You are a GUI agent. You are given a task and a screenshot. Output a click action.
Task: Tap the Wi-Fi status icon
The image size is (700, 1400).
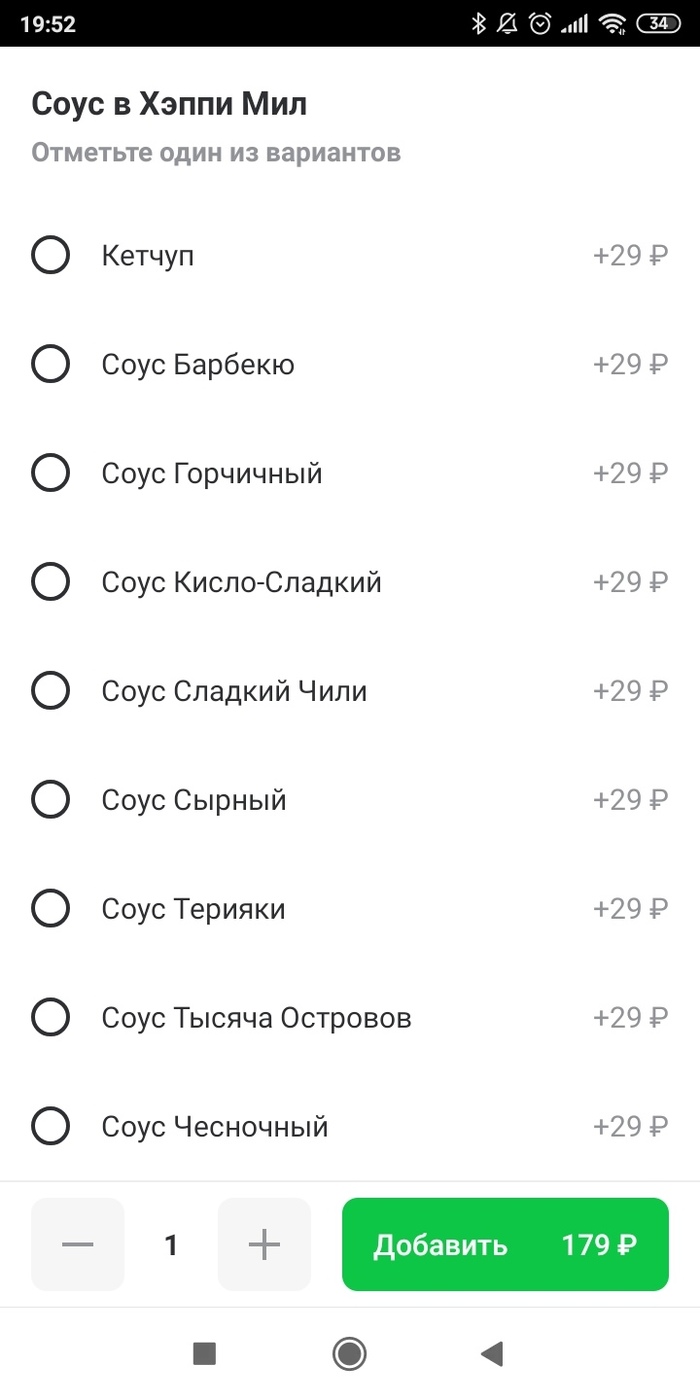coord(613,24)
